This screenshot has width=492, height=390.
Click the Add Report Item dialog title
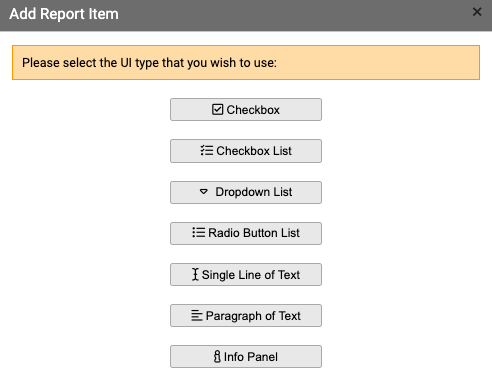click(64, 14)
